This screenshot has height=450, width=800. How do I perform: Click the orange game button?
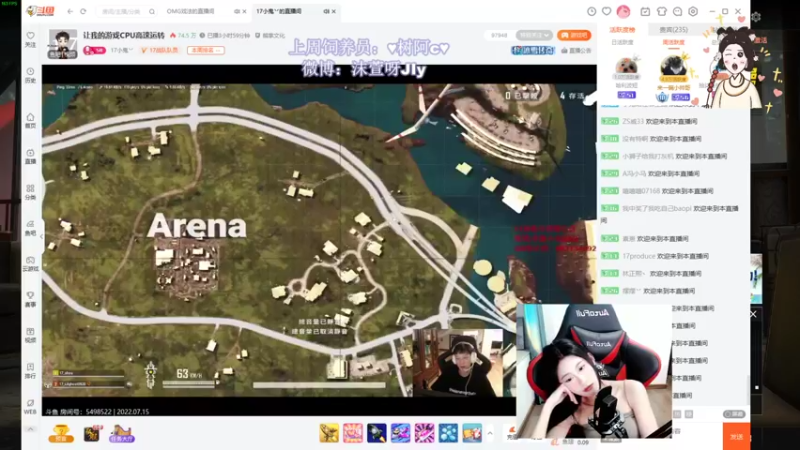tap(574, 35)
